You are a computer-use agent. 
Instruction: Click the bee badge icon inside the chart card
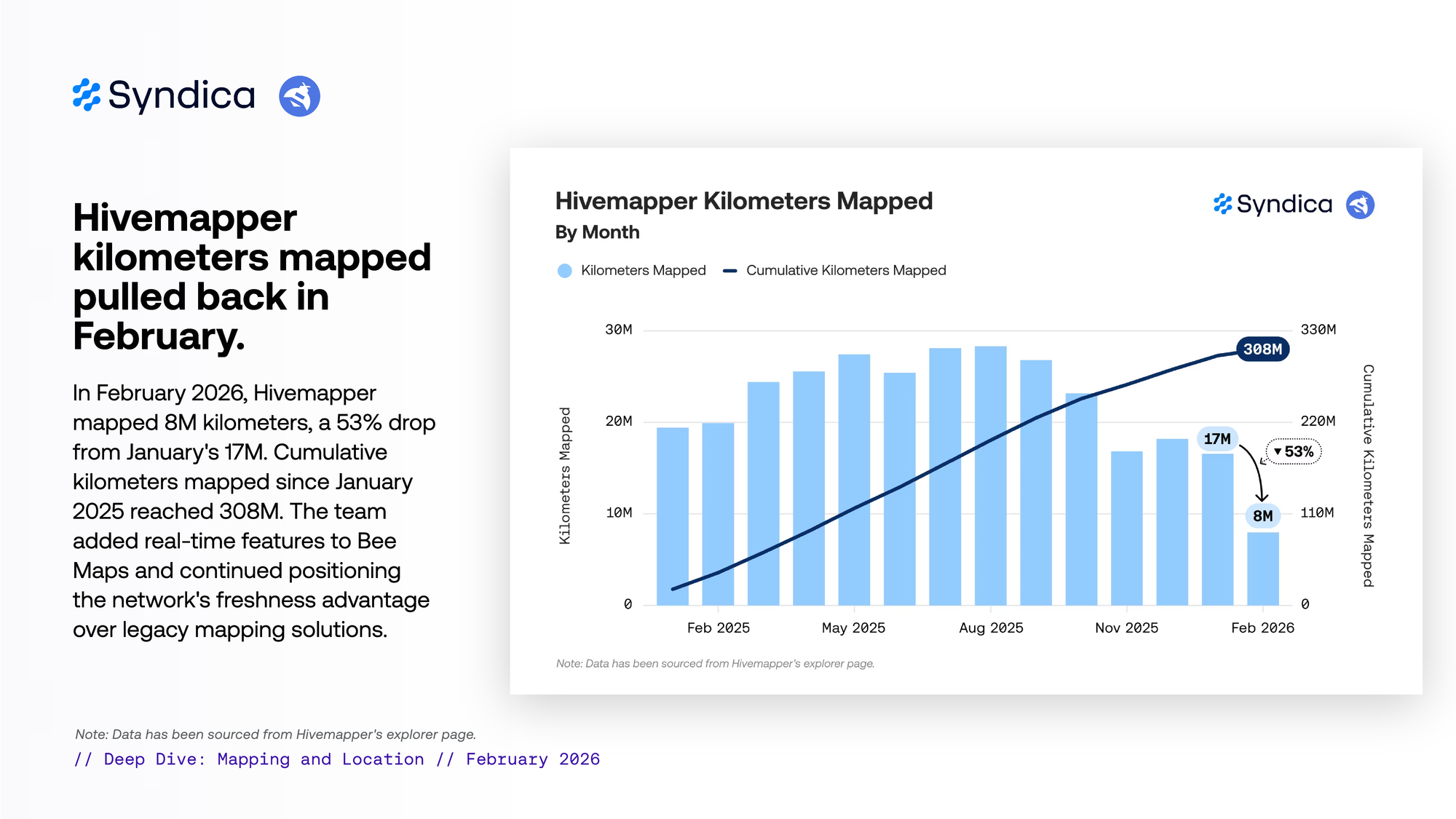pos(1360,205)
